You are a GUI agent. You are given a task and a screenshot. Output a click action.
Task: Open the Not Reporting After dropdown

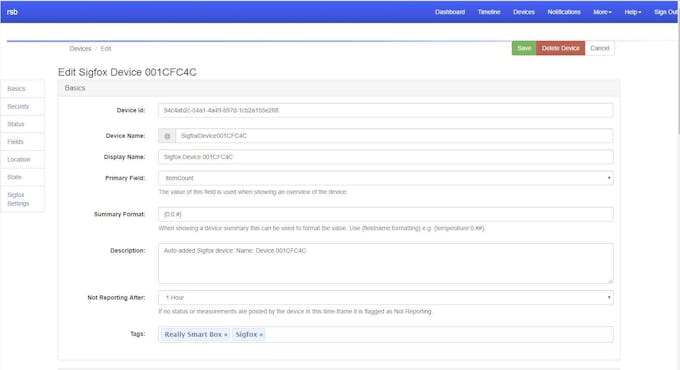coord(386,298)
